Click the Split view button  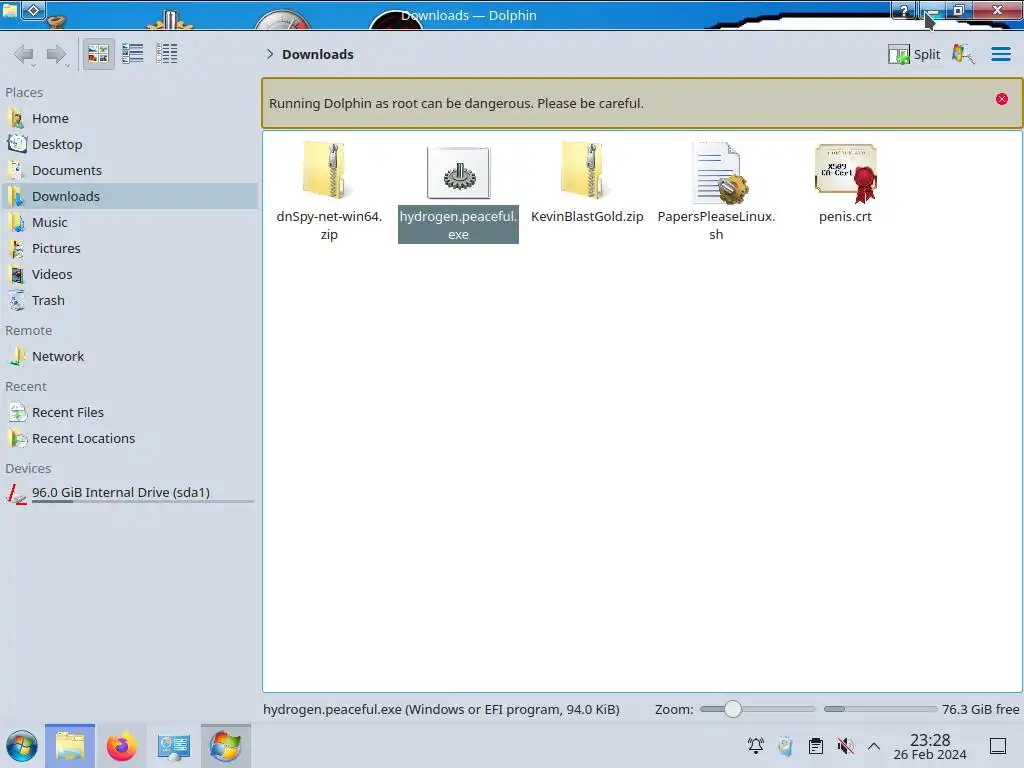click(x=914, y=54)
